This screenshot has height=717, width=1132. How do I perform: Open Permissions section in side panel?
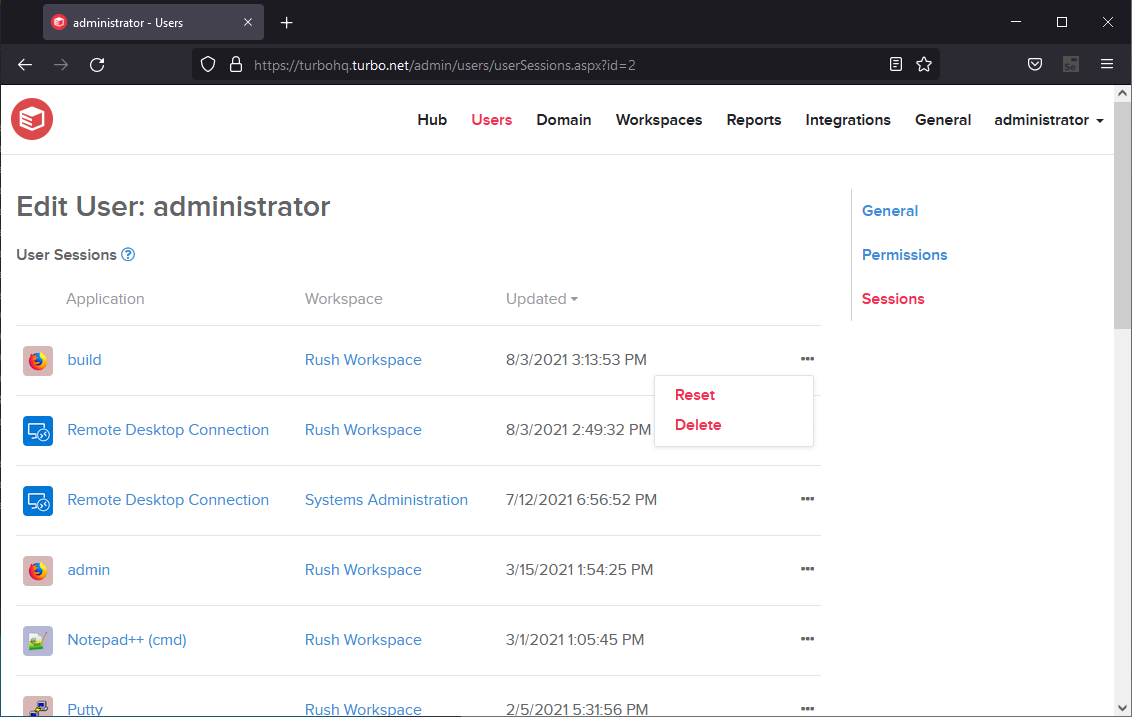[x=905, y=255]
